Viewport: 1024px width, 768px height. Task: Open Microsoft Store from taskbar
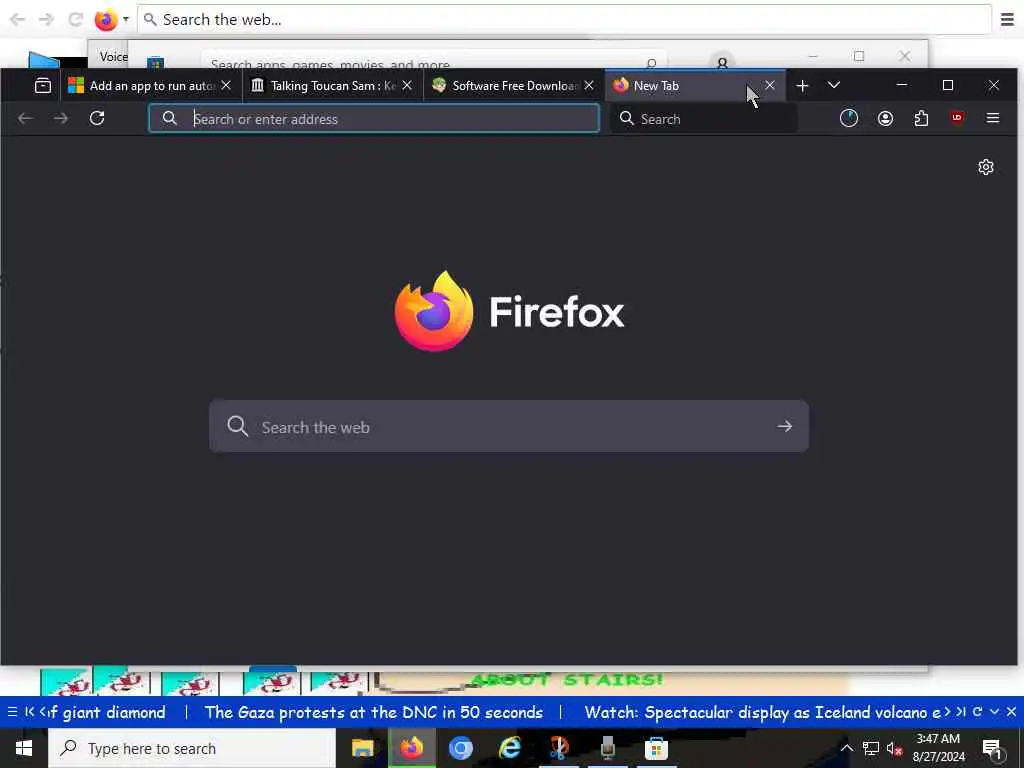656,748
